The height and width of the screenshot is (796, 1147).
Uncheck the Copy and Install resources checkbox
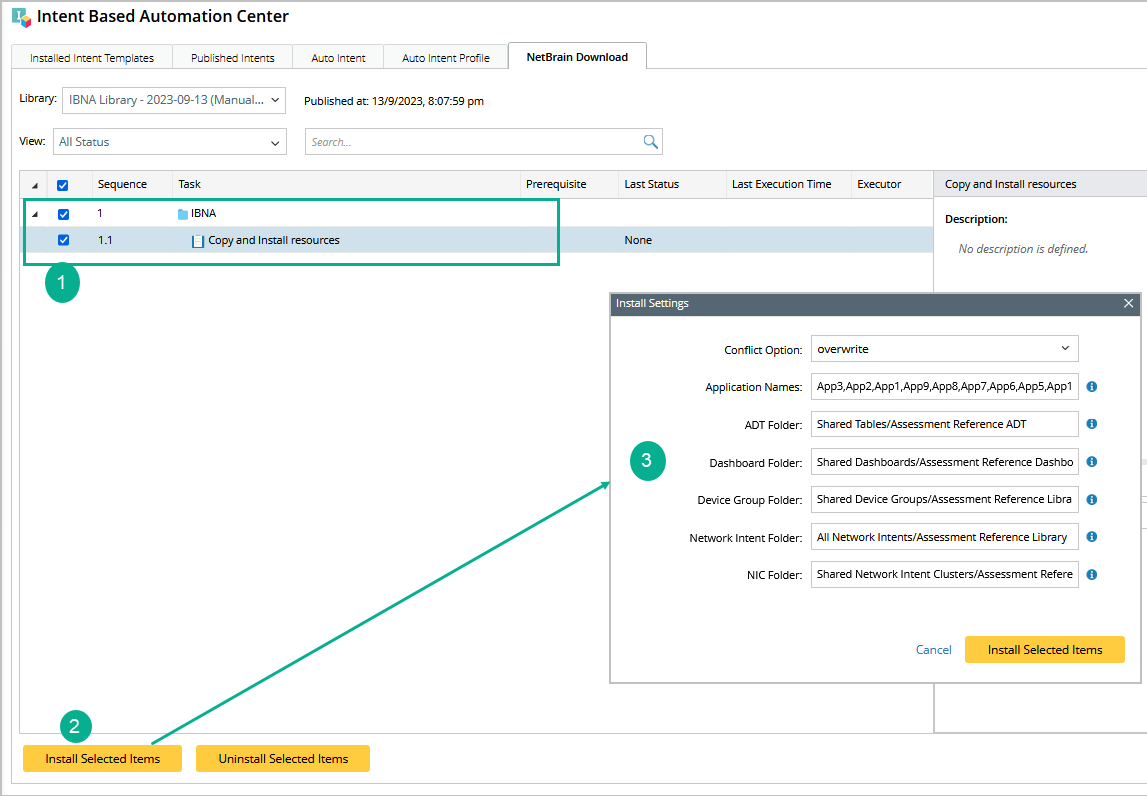(x=63, y=240)
